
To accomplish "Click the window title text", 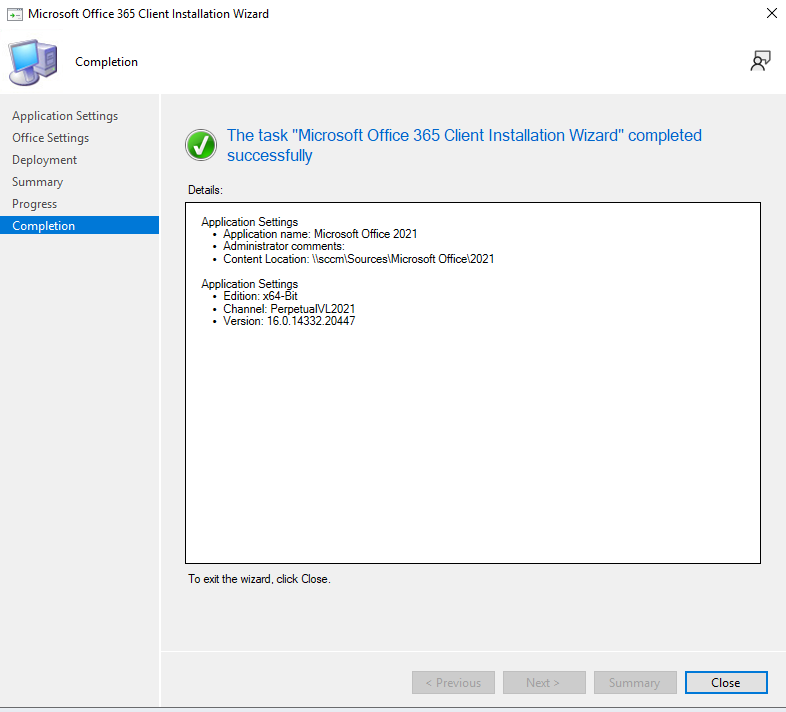I will tap(148, 14).
